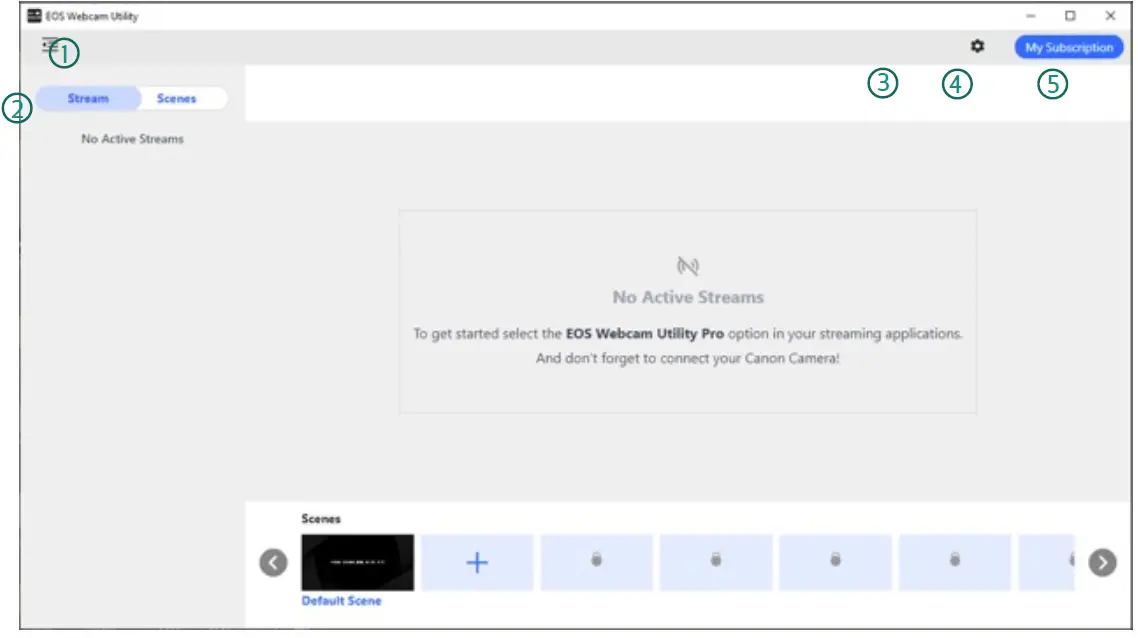Open the Settings gear
This screenshot has width=1138, height=638.
pos(978,46)
